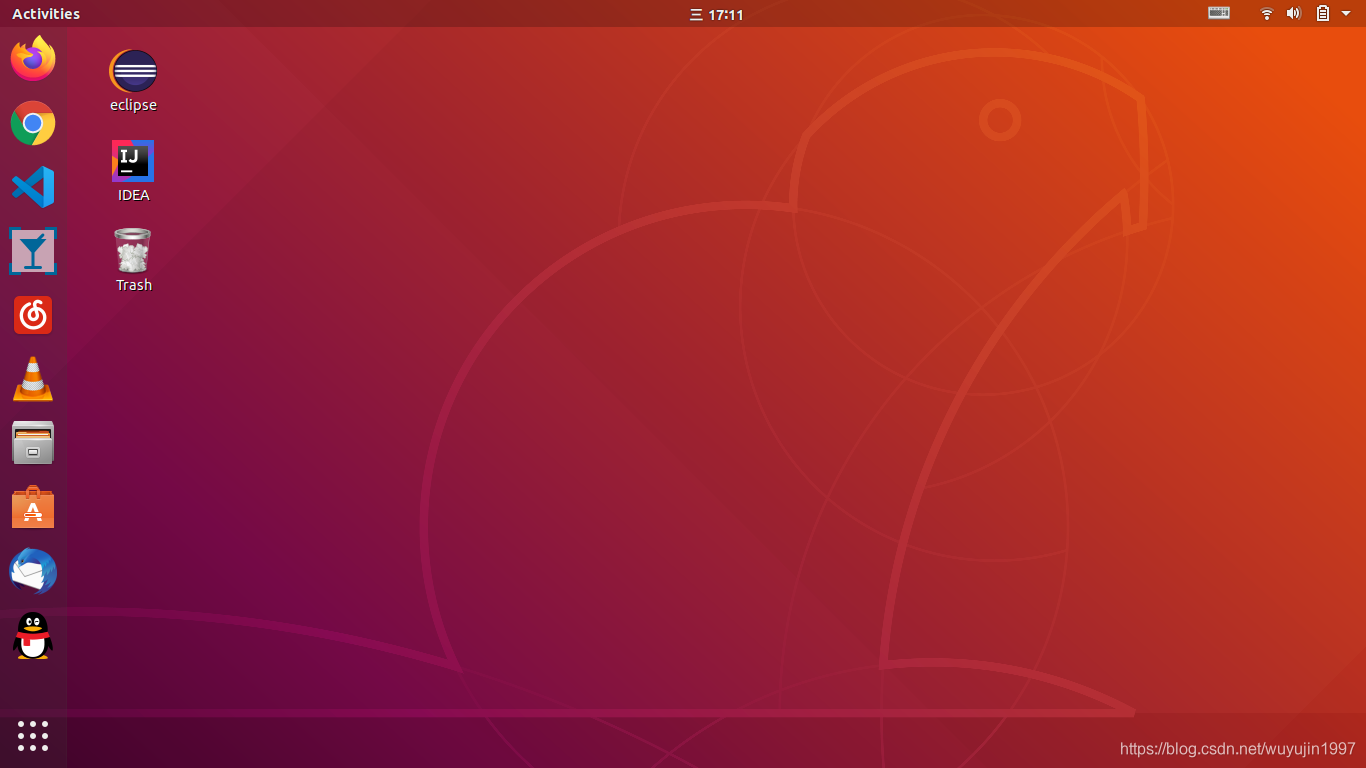This screenshot has height=768, width=1366.
Task: Launch NetEase Cloud Music from the dock
Action: click(x=33, y=315)
